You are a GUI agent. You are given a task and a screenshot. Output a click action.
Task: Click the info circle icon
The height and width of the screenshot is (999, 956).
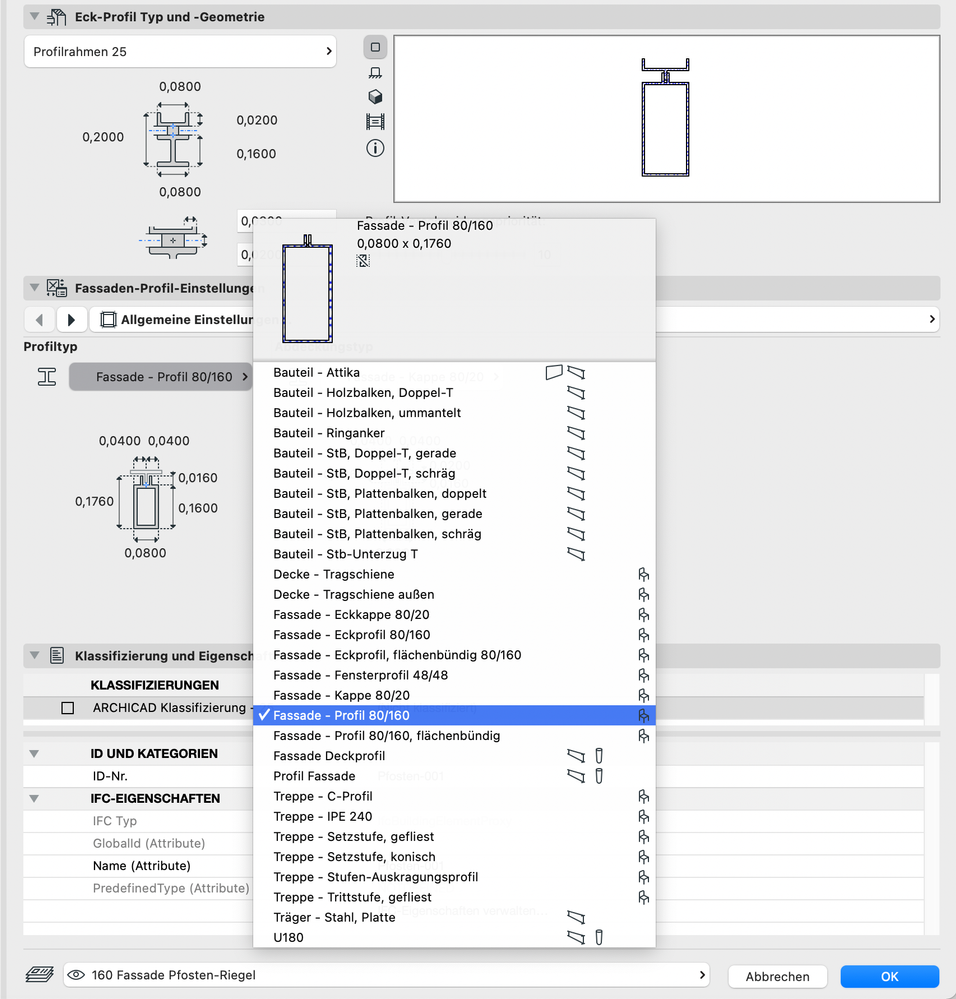point(376,148)
